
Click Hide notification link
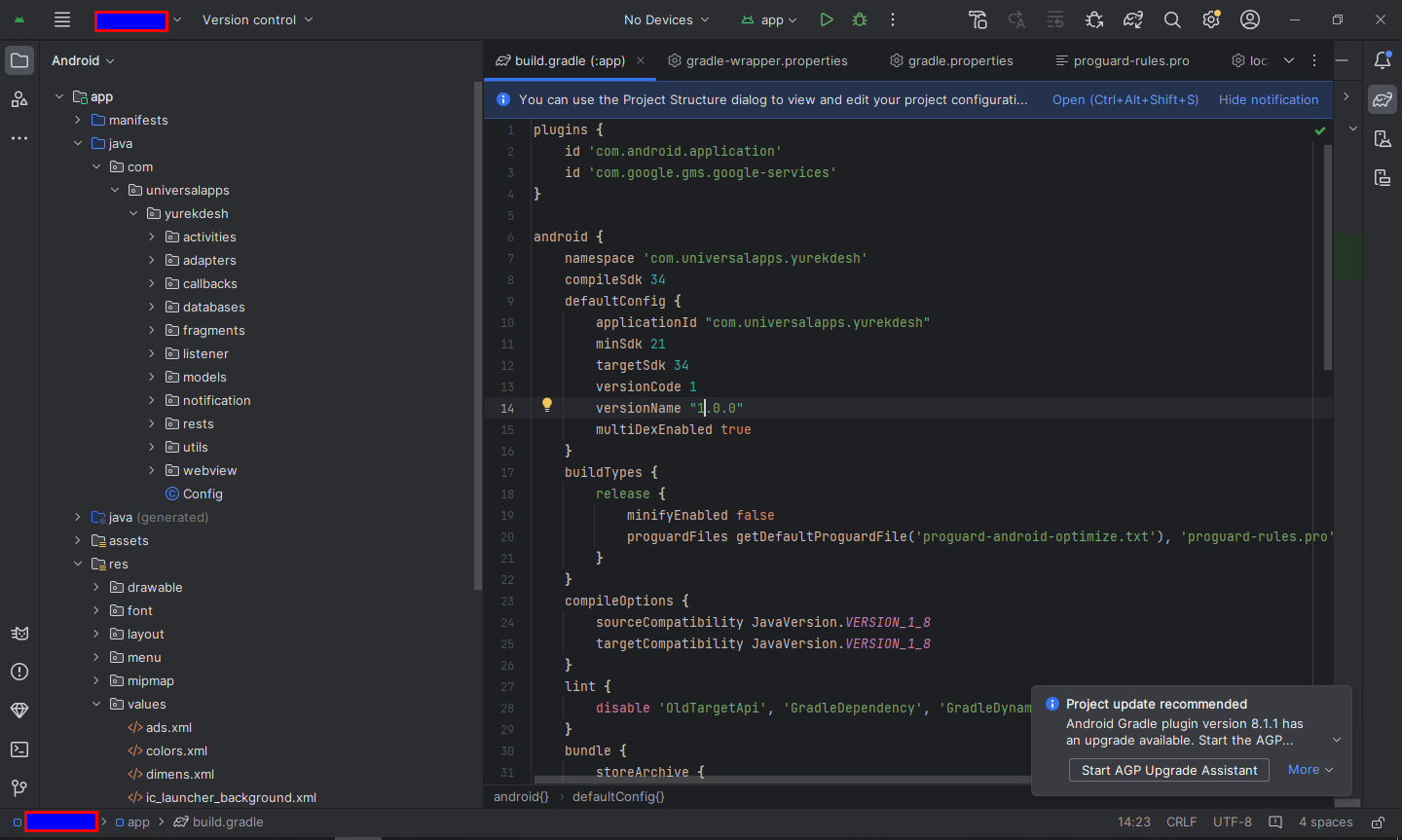[x=1269, y=99]
